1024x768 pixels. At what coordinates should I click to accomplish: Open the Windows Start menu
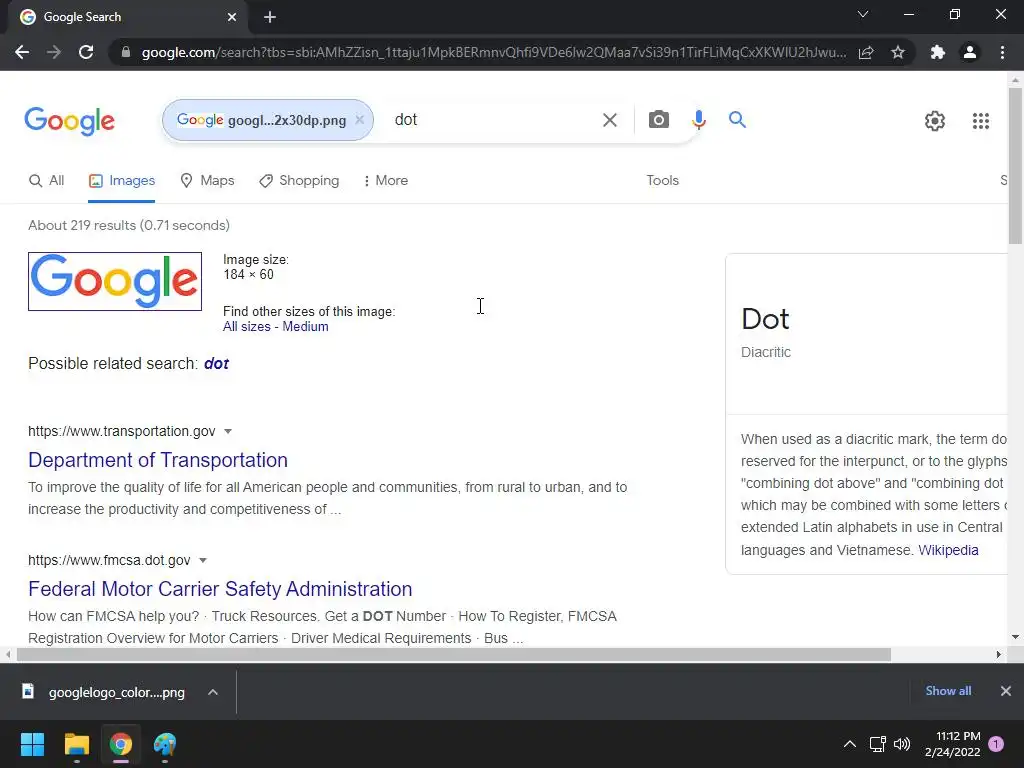(32, 744)
